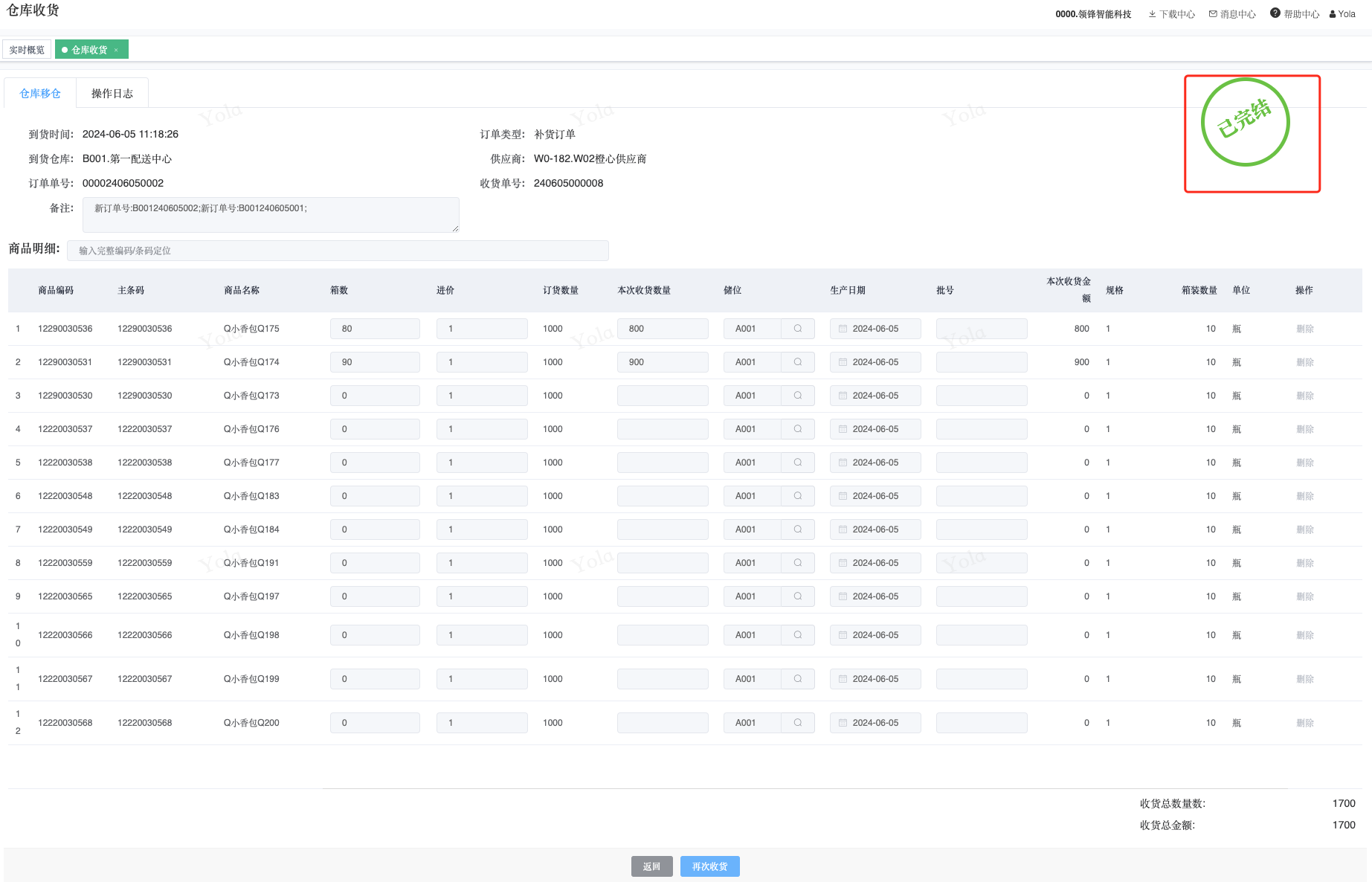Image resolution: width=1372 pixels, height=882 pixels.
Task: Click the help center question mark icon
Action: pos(1275,13)
